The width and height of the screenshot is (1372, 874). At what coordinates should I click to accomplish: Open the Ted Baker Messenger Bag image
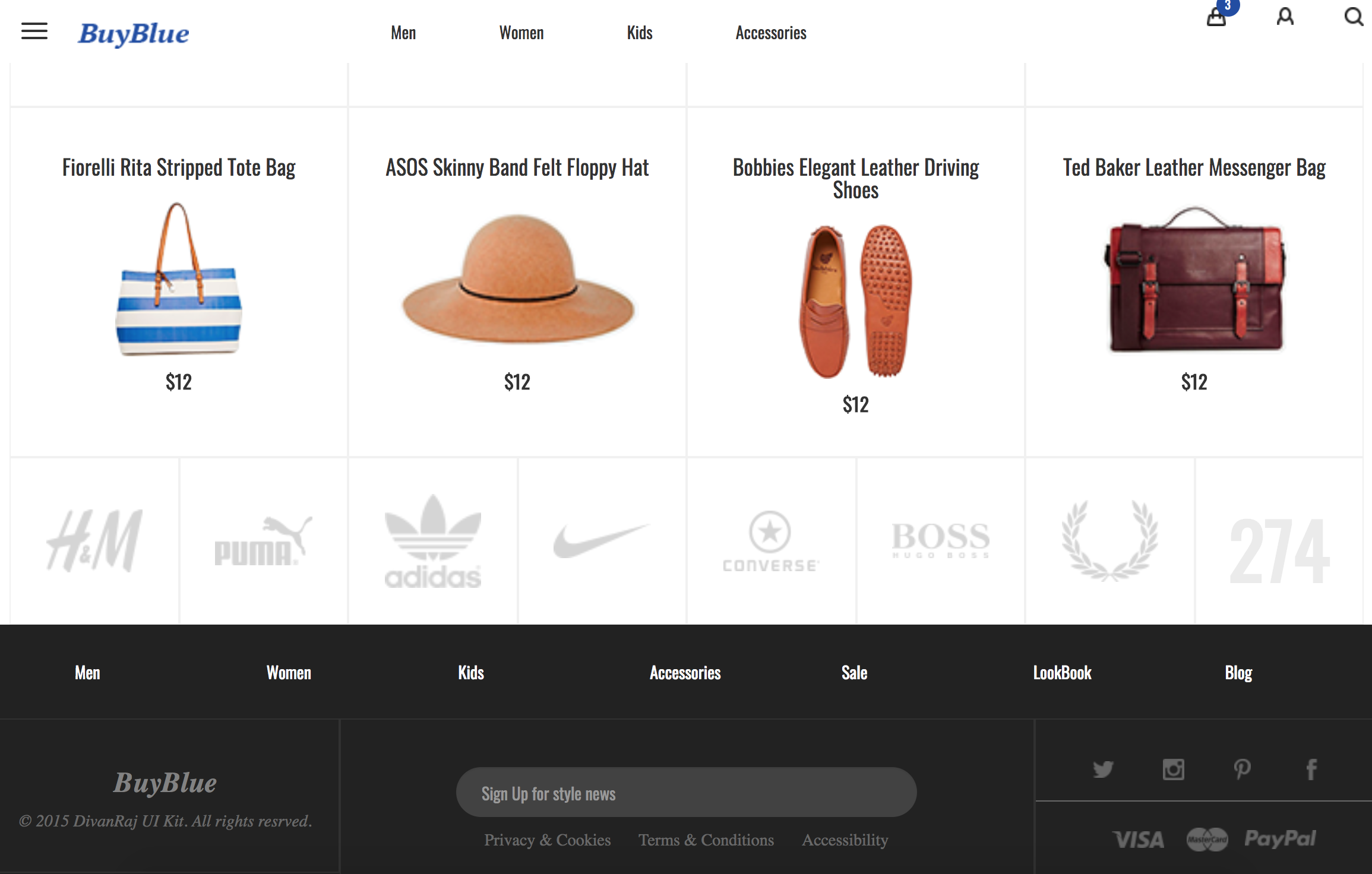click(x=1194, y=279)
